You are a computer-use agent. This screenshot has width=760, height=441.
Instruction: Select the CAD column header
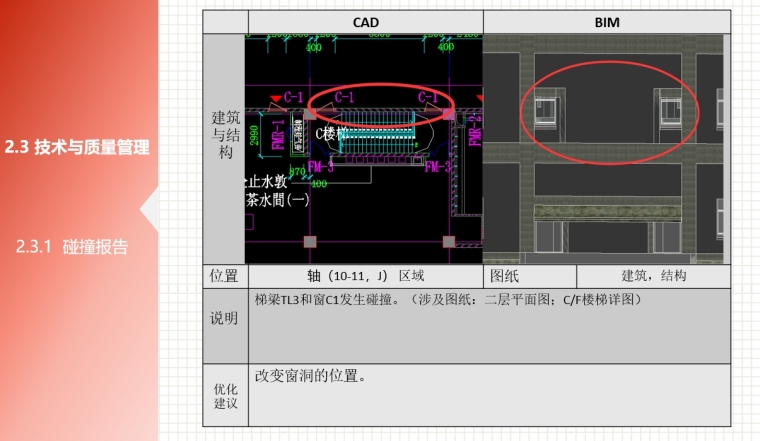point(365,22)
